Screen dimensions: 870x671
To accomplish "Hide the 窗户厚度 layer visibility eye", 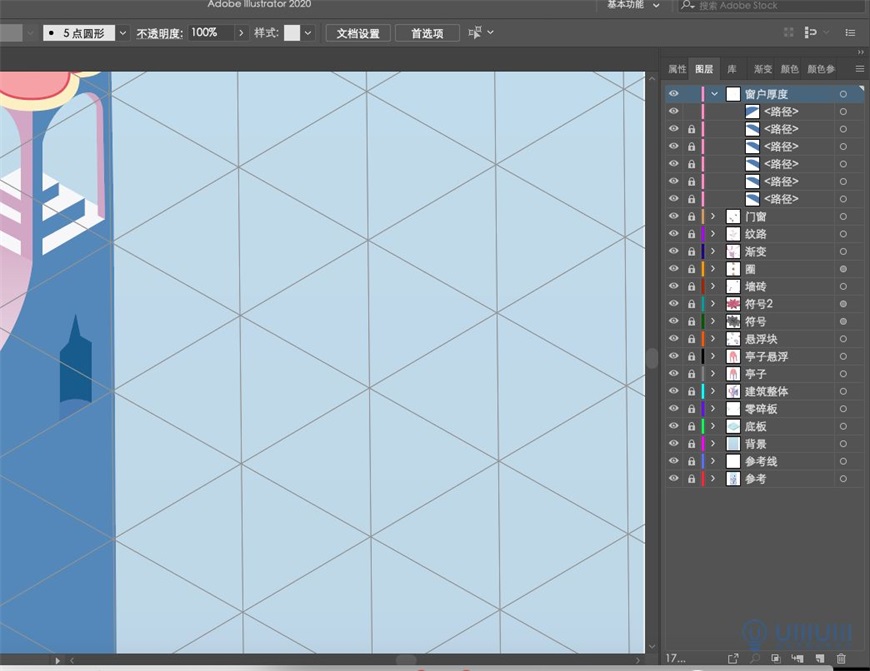I will pyautogui.click(x=674, y=93).
